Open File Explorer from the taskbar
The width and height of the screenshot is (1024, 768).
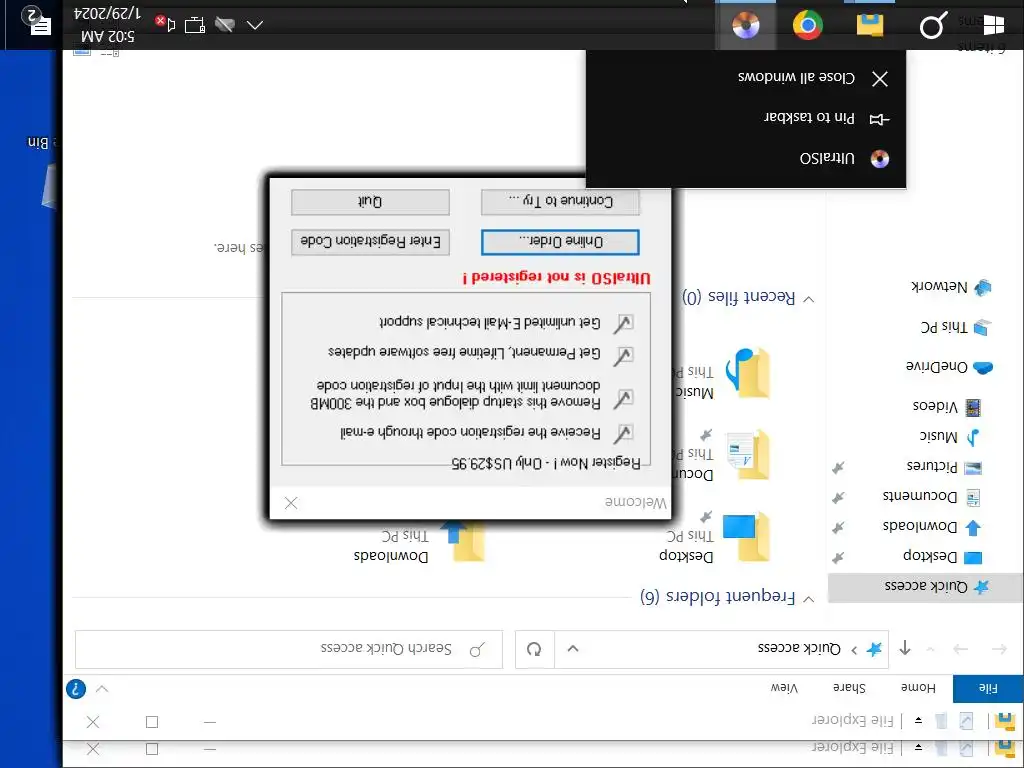(870, 25)
